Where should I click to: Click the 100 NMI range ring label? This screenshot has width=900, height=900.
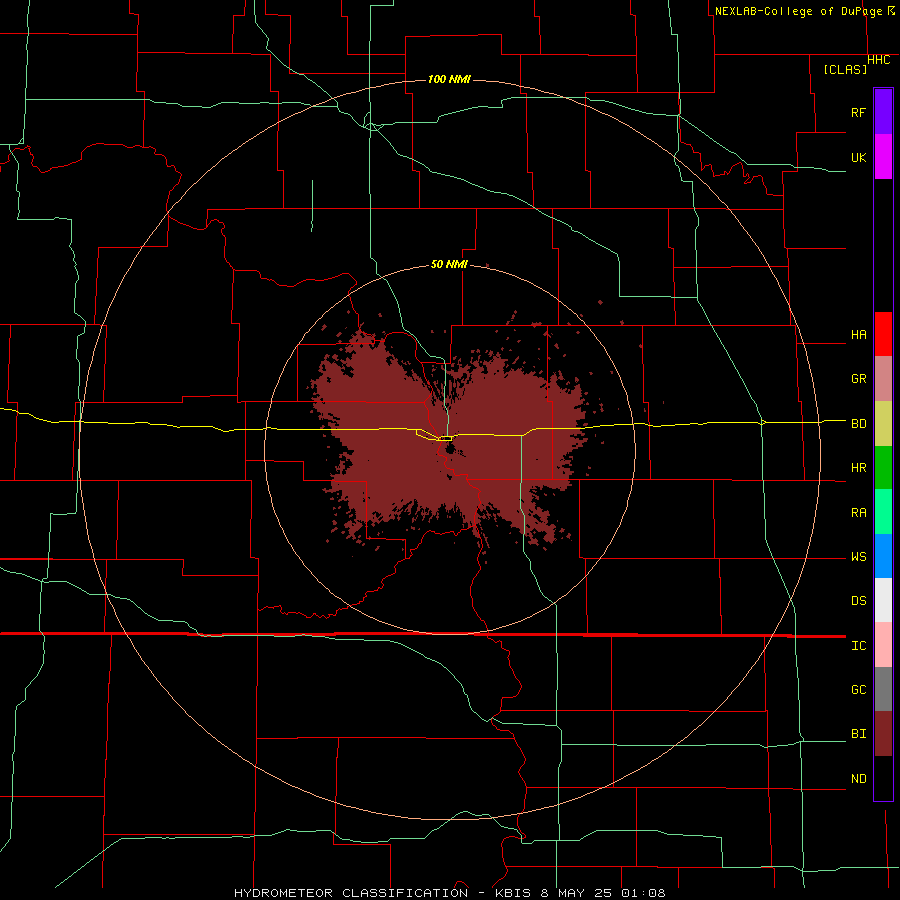(x=449, y=79)
